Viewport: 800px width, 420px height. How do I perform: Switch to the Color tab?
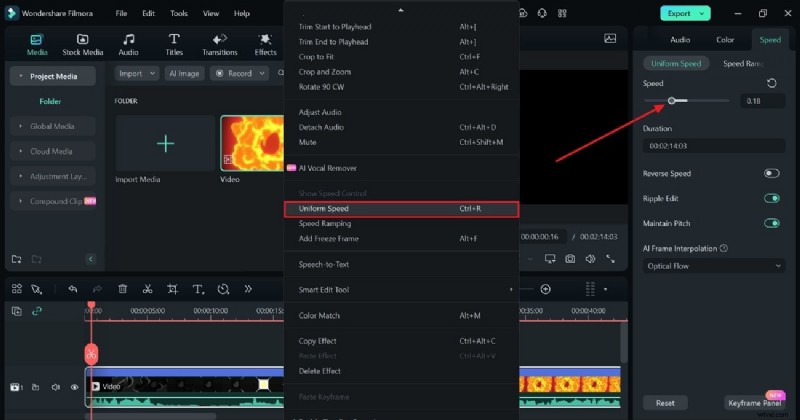pyautogui.click(x=725, y=40)
